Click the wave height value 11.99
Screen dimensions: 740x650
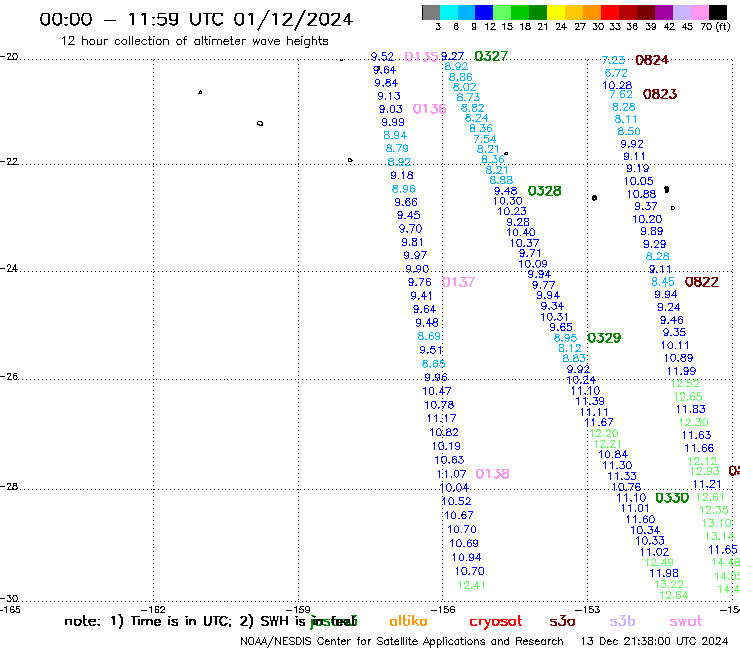pos(681,371)
